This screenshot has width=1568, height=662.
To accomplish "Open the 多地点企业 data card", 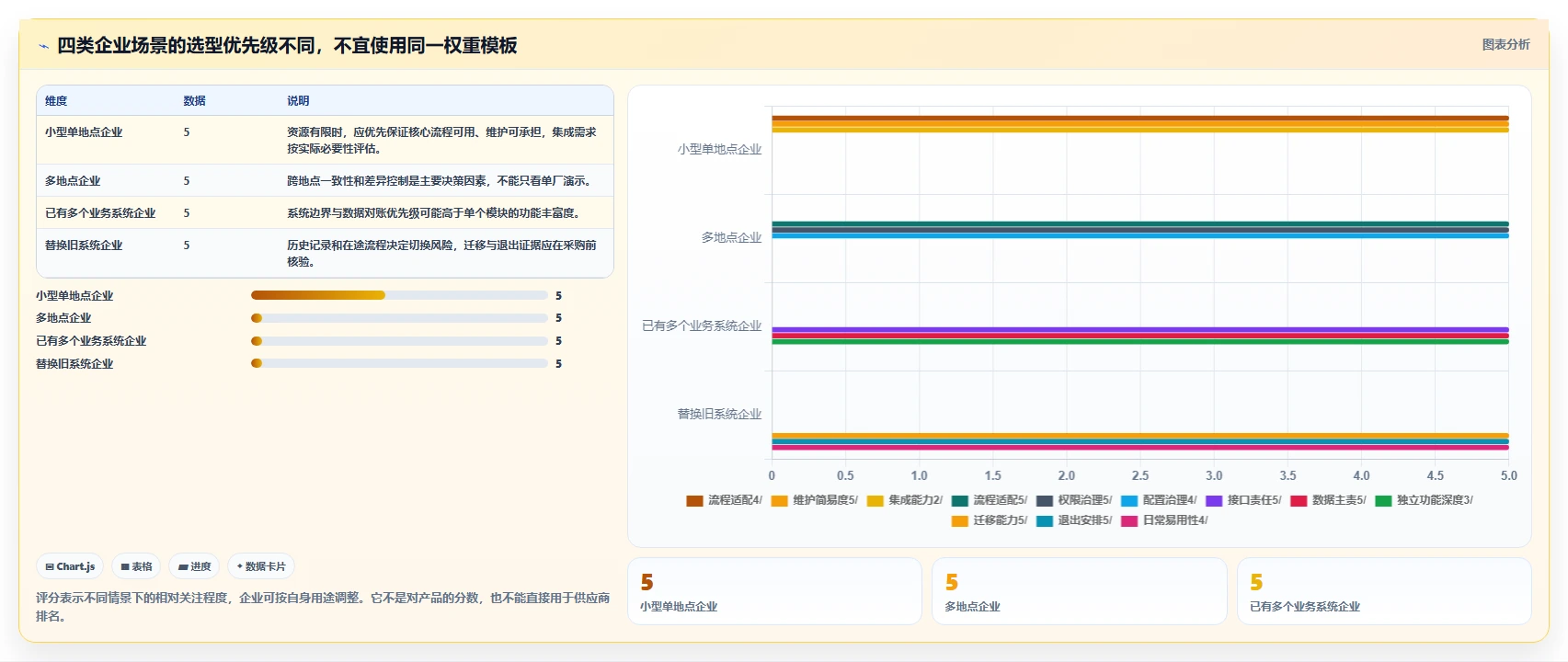I will (1080, 591).
